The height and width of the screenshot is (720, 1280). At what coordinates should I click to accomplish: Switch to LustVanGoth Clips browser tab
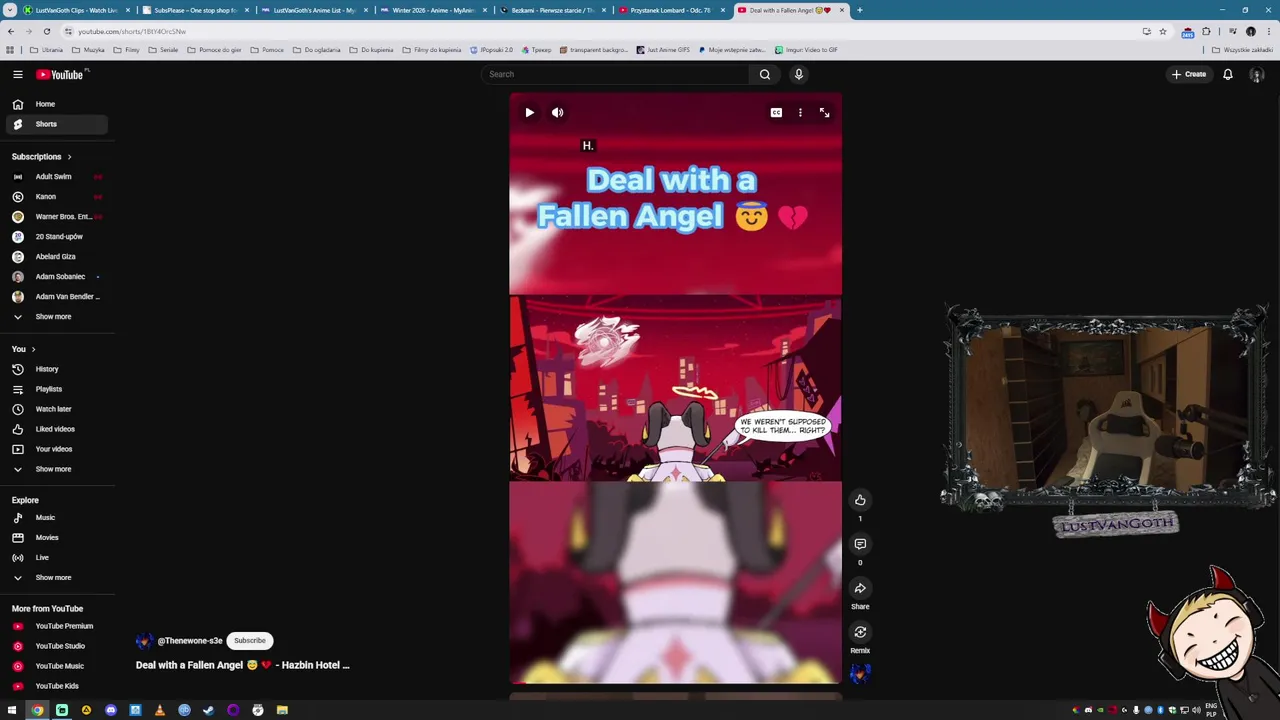75,10
